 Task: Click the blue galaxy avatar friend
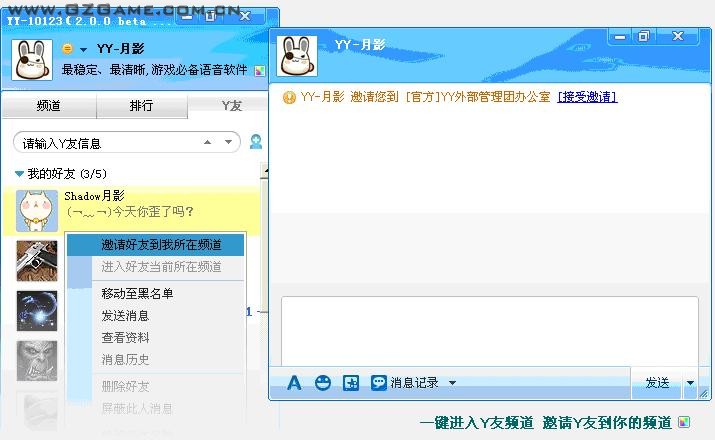pos(37,311)
